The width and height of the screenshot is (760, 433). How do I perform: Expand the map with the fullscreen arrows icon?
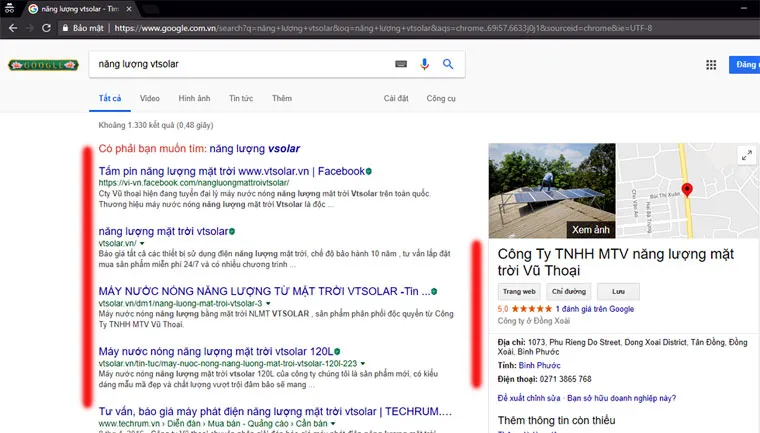coord(747,155)
